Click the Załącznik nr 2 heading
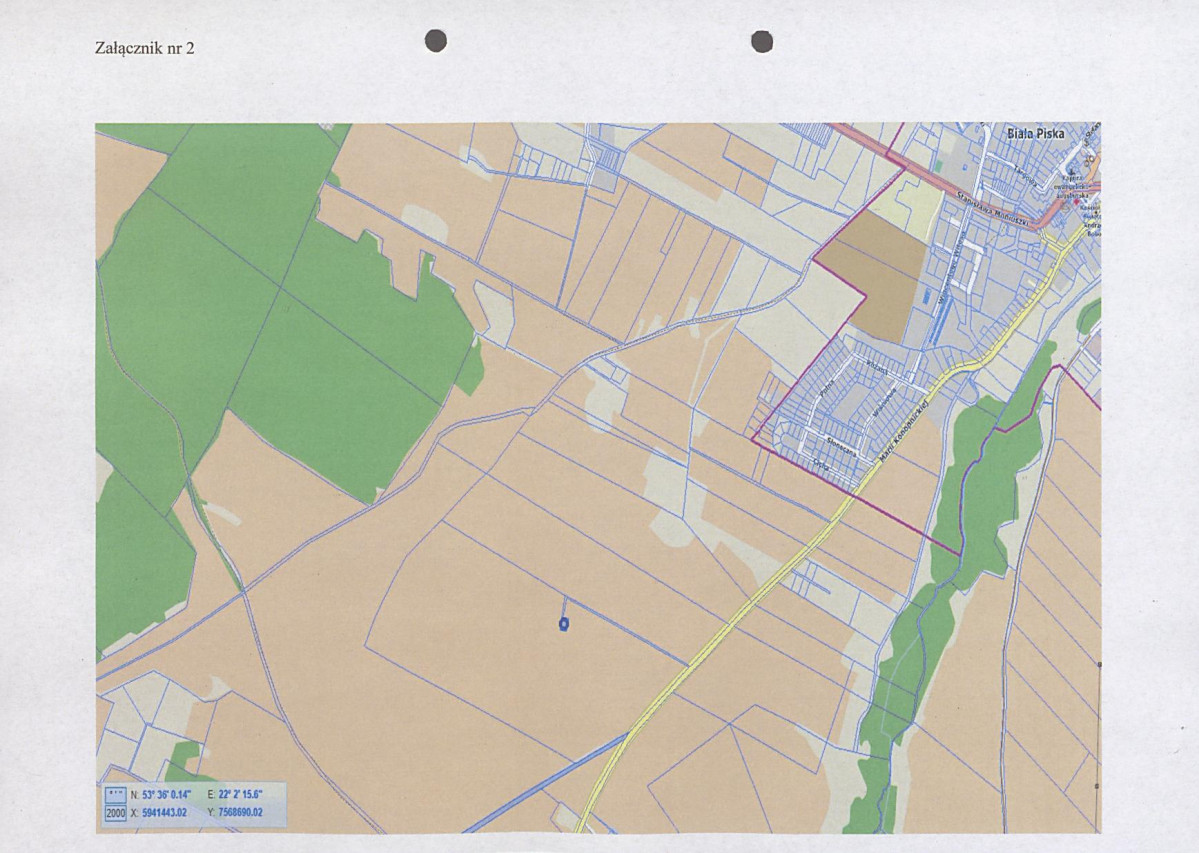This screenshot has width=1199, height=853. pyautogui.click(x=145, y=47)
